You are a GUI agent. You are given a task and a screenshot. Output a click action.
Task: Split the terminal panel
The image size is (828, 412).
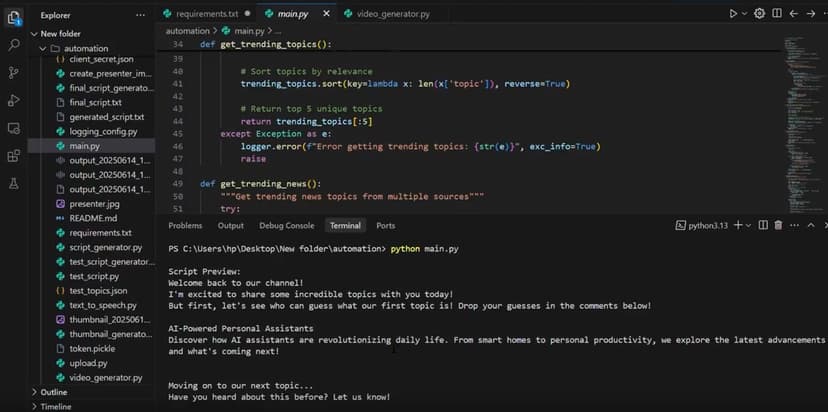(762, 226)
